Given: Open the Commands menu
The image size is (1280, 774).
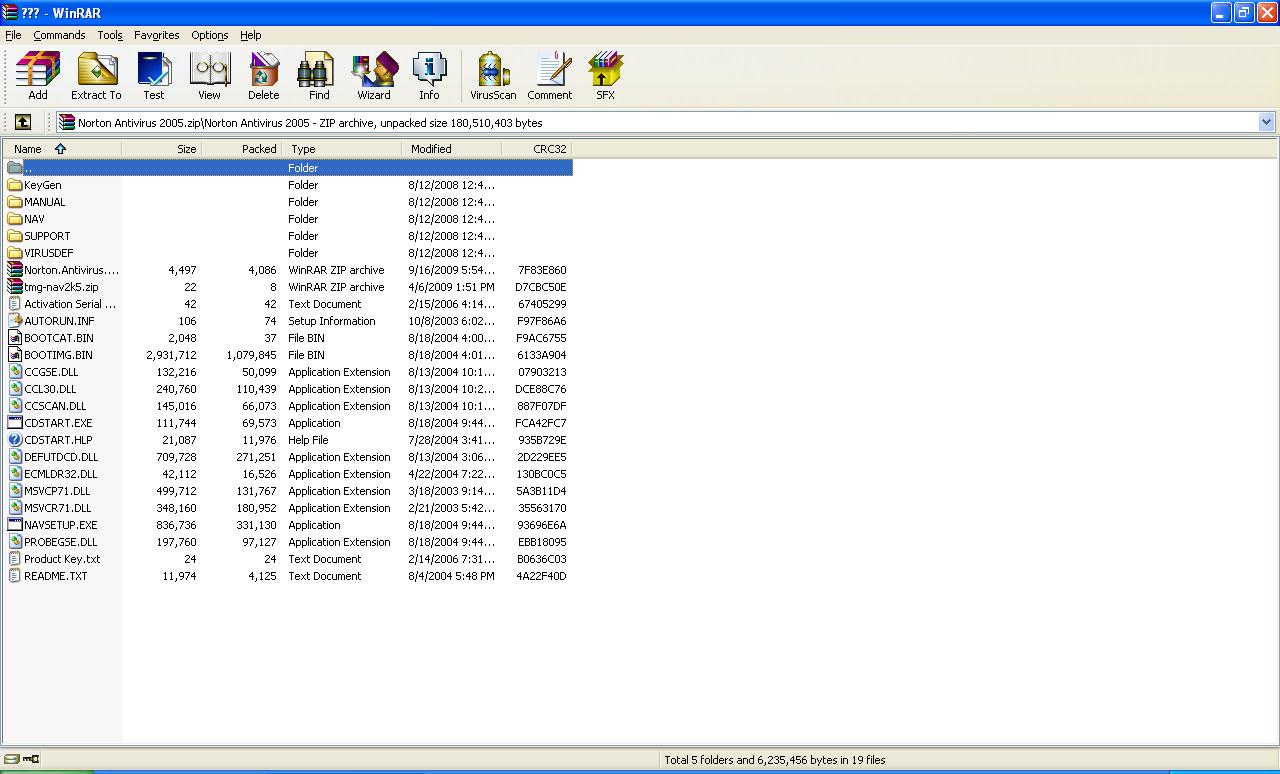Looking at the screenshot, I should [59, 35].
